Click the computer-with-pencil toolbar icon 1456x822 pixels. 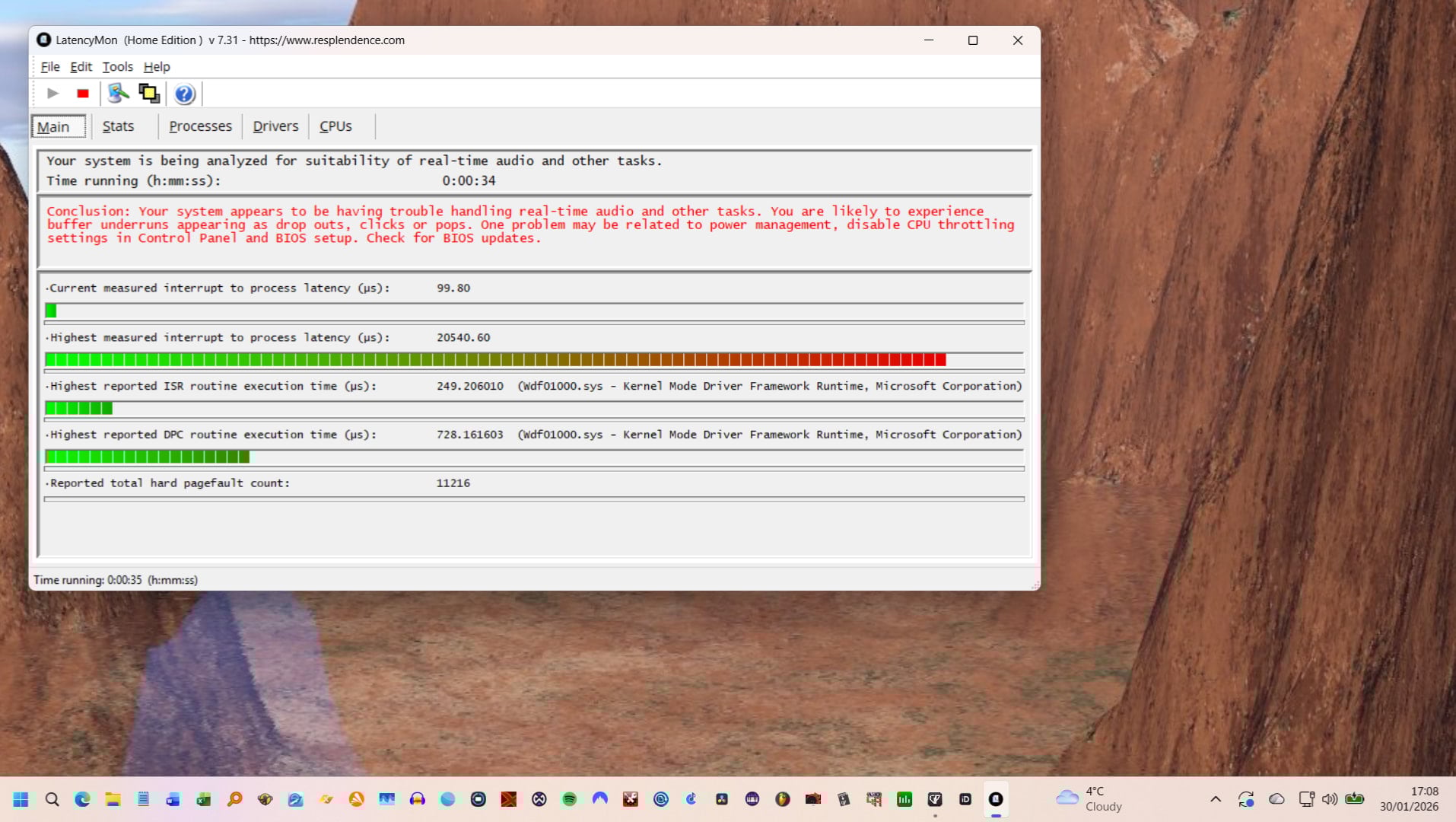118,94
